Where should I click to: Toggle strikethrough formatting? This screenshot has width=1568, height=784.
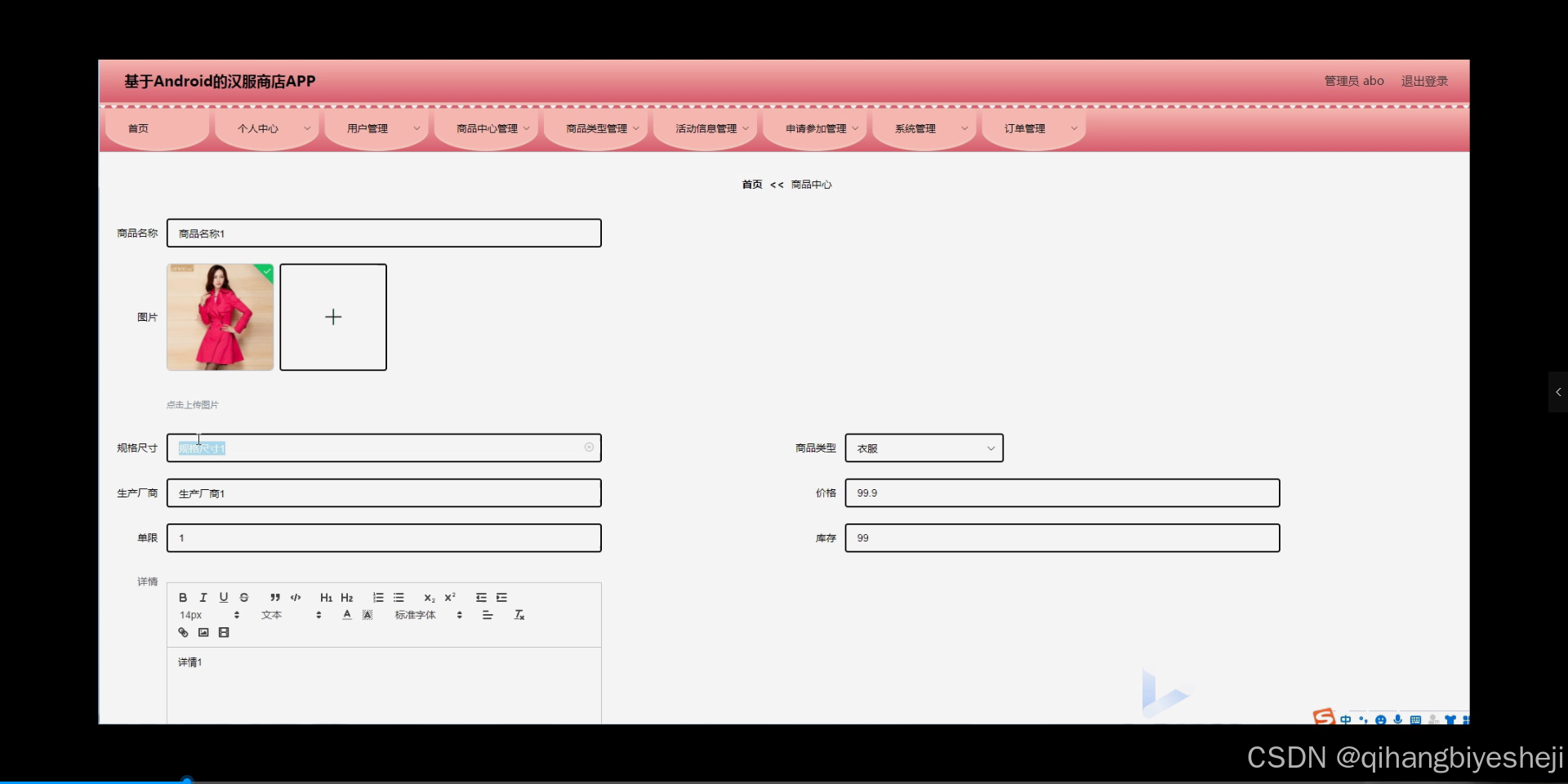point(243,599)
